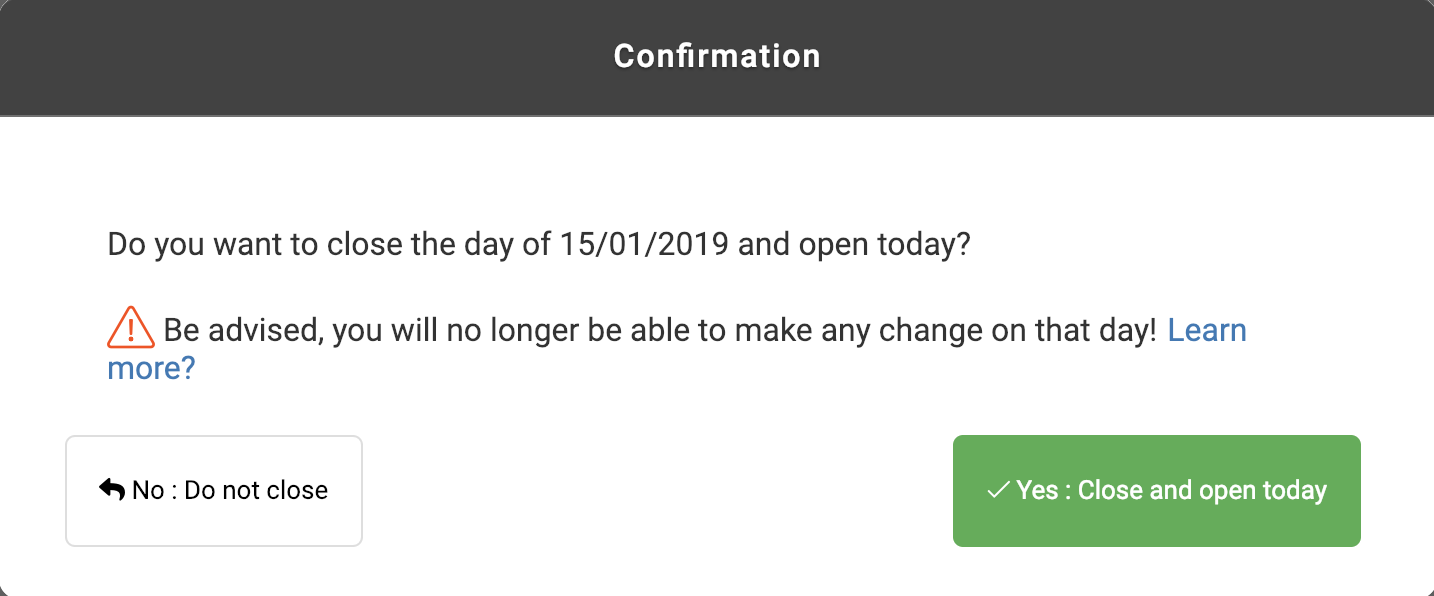Viewport: 1434px width, 596px height.
Task: Click the dark header bar of the dialog
Action: [717, 57]
